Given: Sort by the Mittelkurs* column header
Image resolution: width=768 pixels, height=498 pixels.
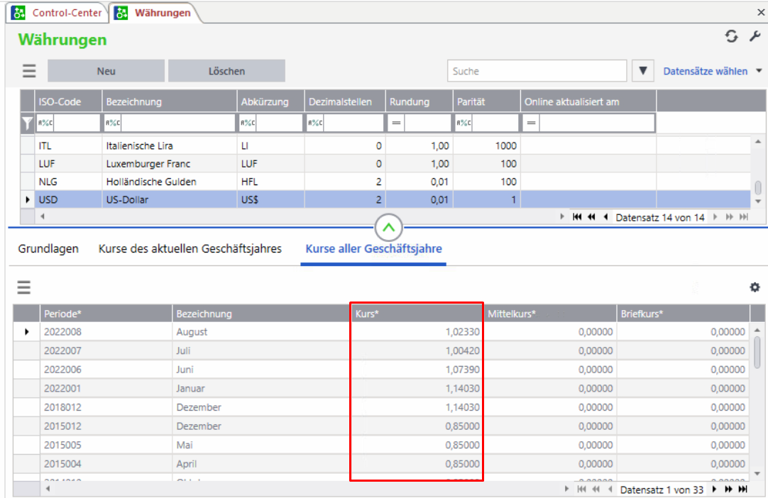Looking at the screenshot, I should click(550, 314).
